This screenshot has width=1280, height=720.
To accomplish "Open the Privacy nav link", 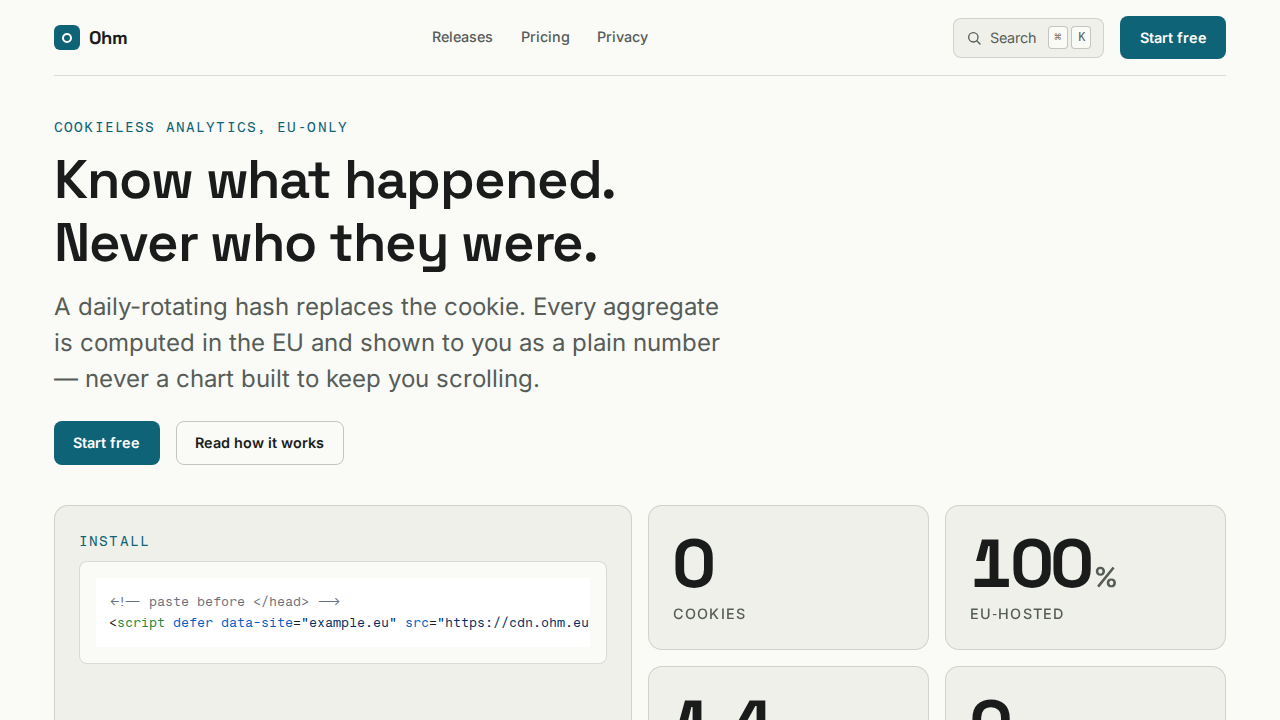I will click(x=622, y=37).
